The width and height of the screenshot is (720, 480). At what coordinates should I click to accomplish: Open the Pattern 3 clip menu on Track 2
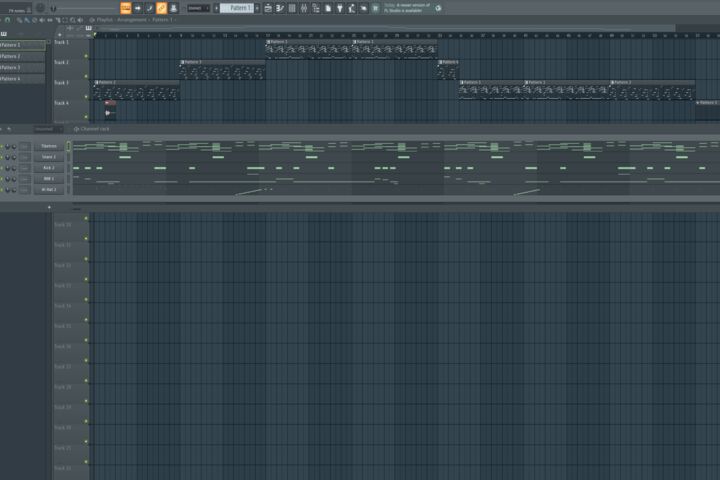(x=182, y=62)
